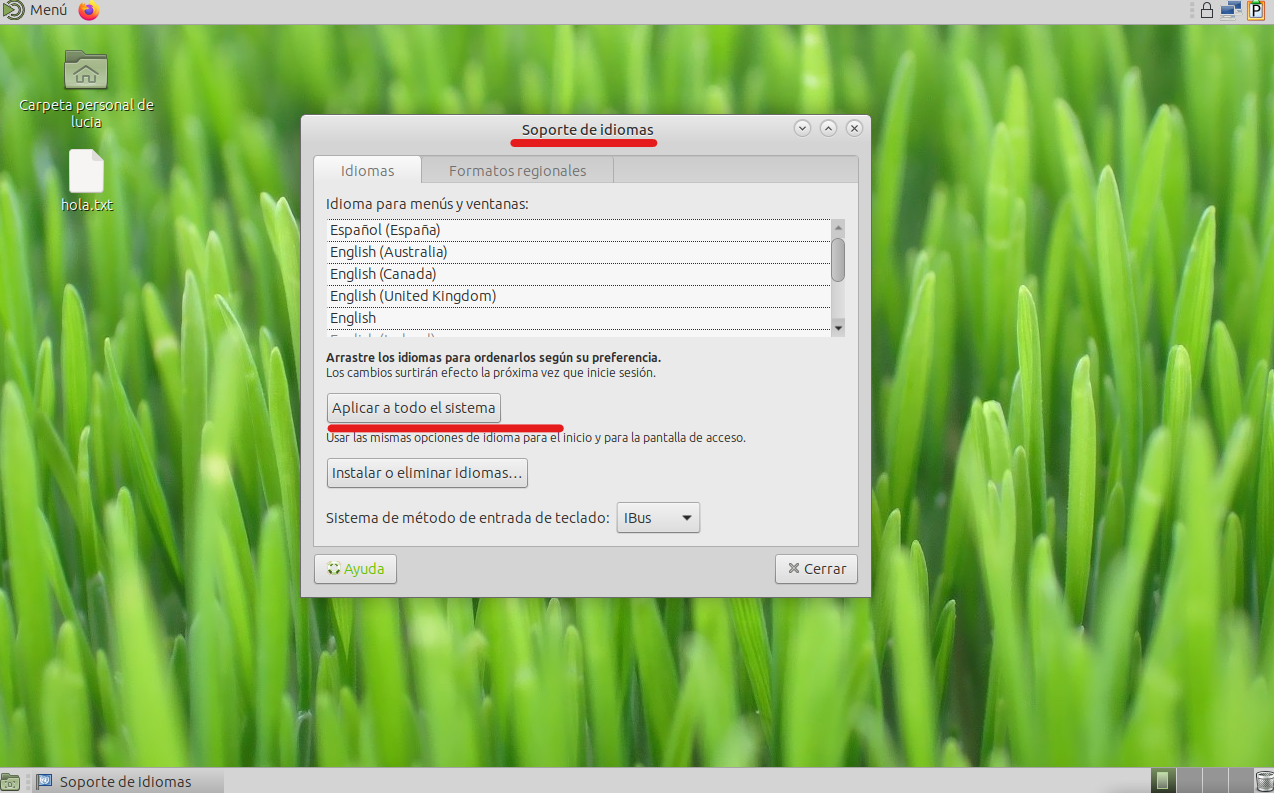Screen dimensions: 1274x793
Task: Open the network connections tray icon
Action: (x=1230, y=11)
